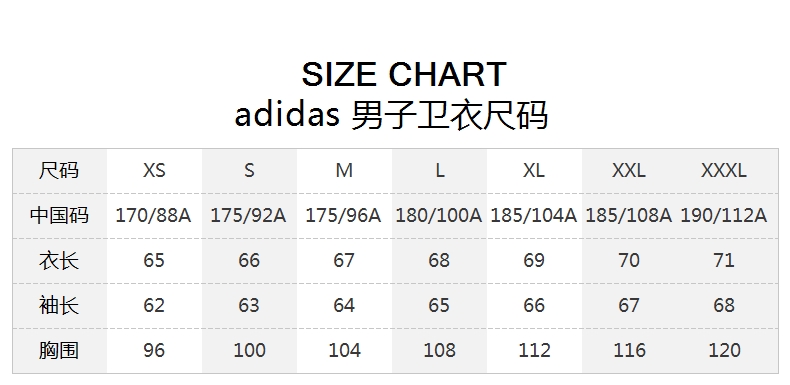Click the 胸围 row label

pos(59,350)
